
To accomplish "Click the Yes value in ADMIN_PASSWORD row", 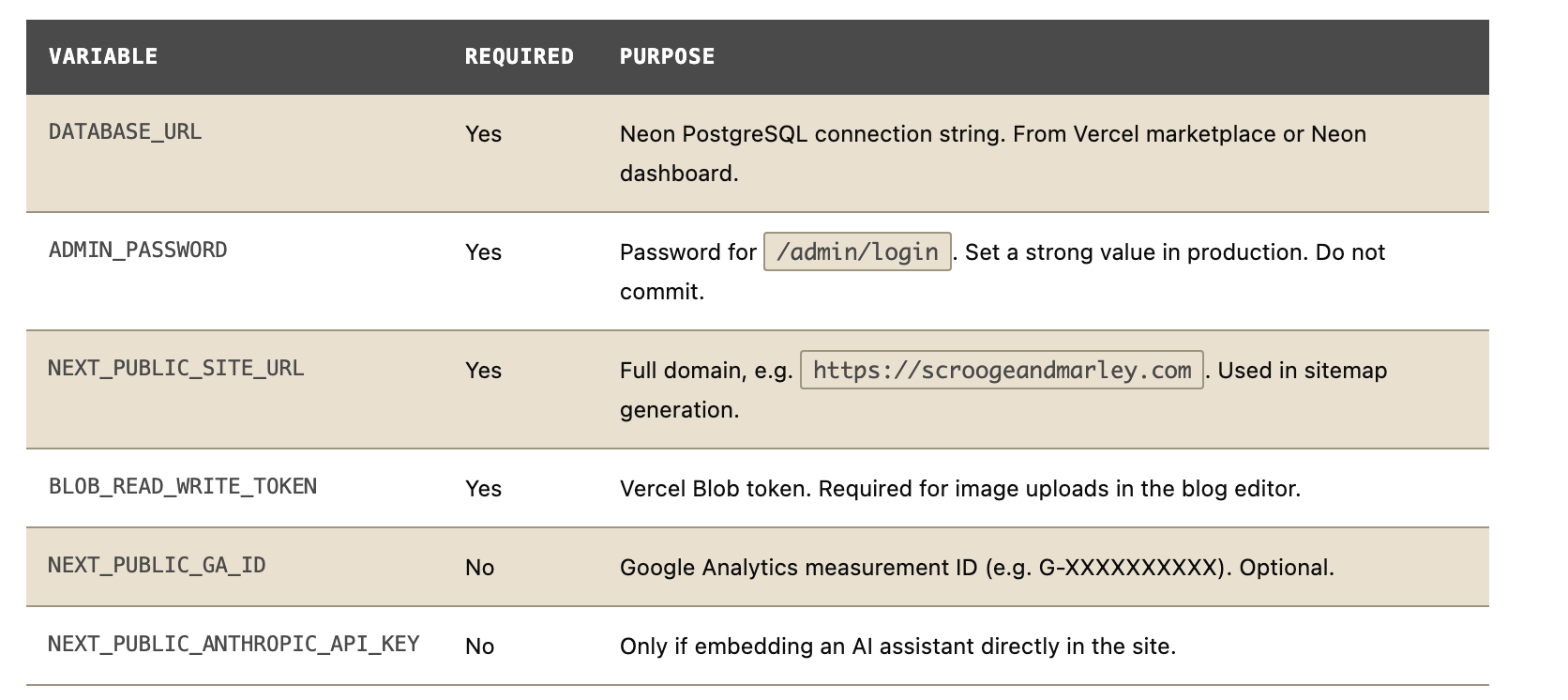I will pyautogui.click(x=483, y=252).
